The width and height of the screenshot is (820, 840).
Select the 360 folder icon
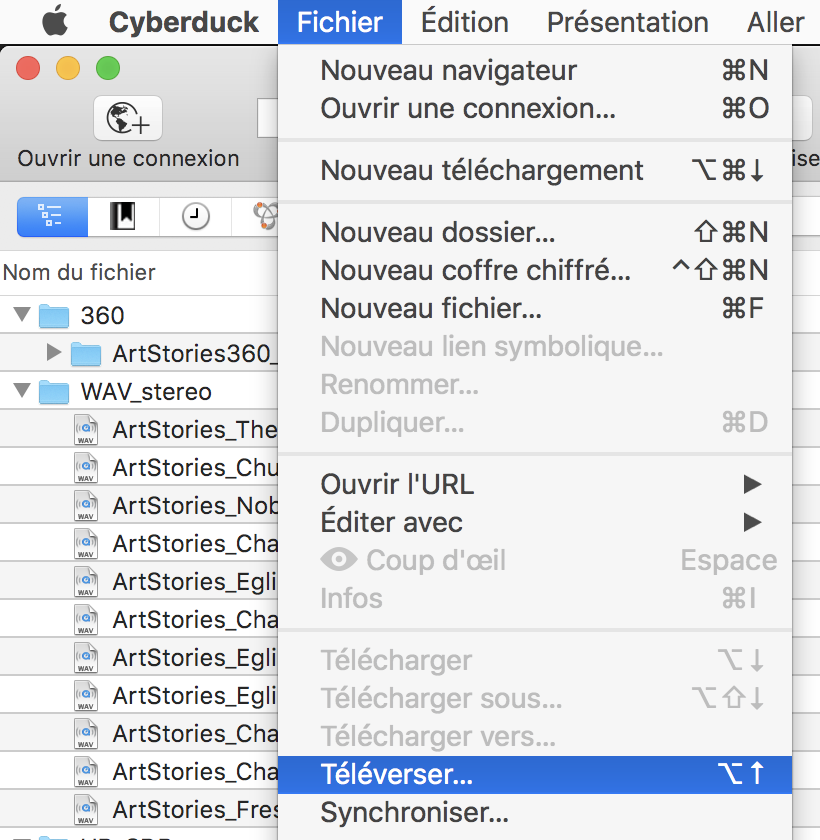pos(54,316)
